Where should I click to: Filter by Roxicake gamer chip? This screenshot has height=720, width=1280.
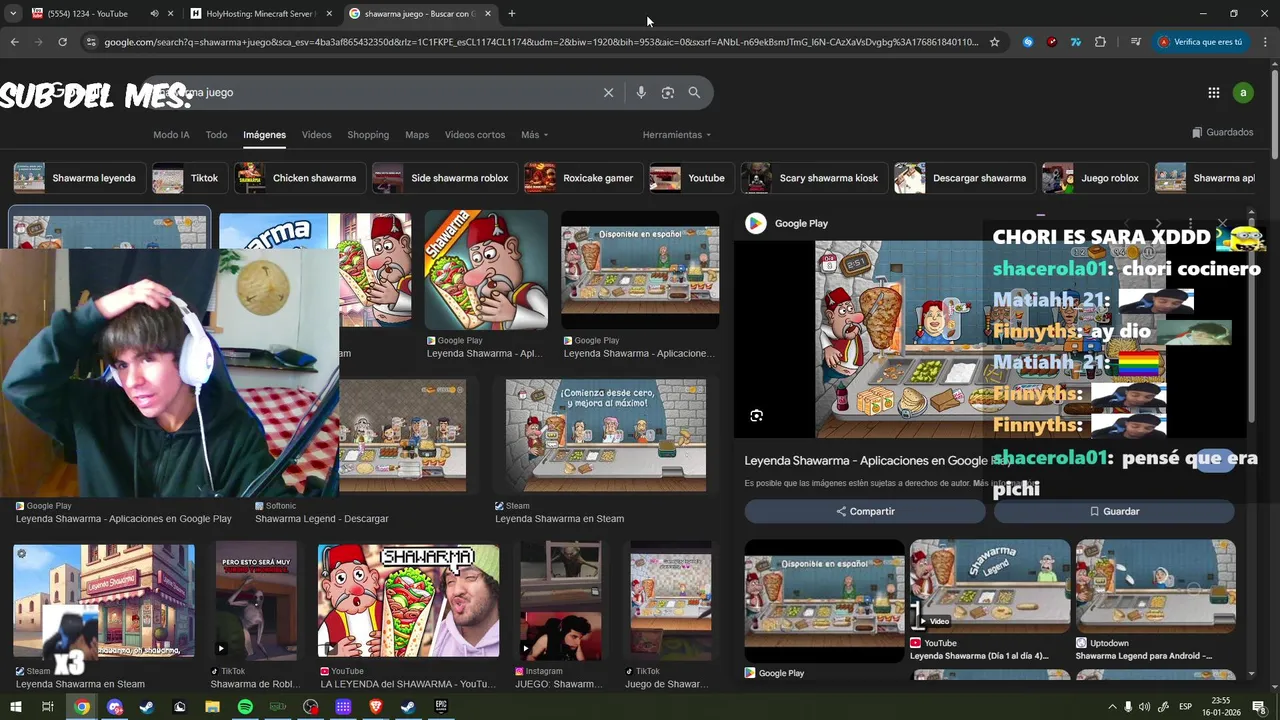pyautogui.click(x=584, y=178)
